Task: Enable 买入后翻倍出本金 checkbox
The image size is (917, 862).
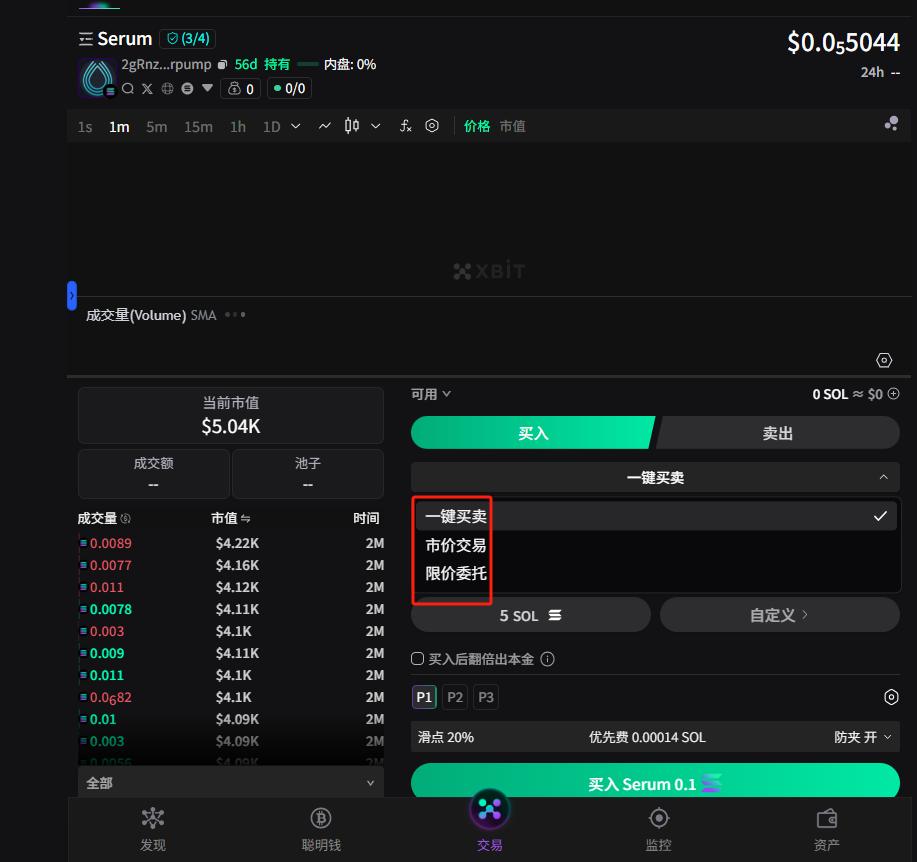Action: coord(418,659)
